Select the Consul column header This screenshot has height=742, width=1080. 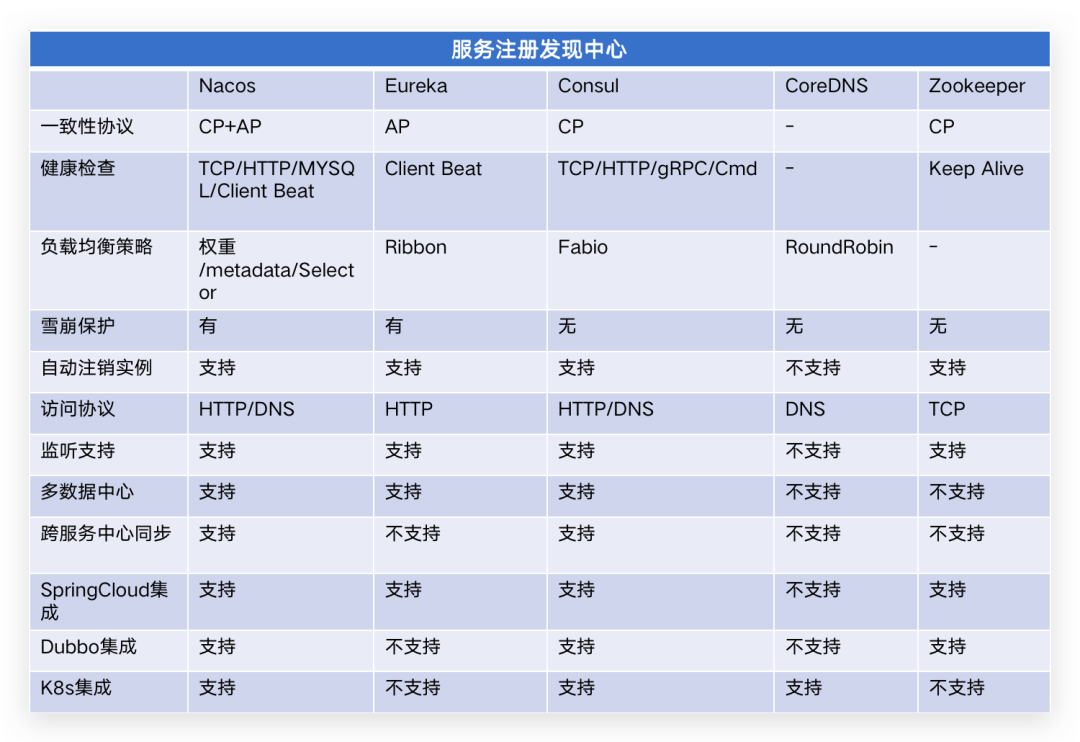point(588,86)
